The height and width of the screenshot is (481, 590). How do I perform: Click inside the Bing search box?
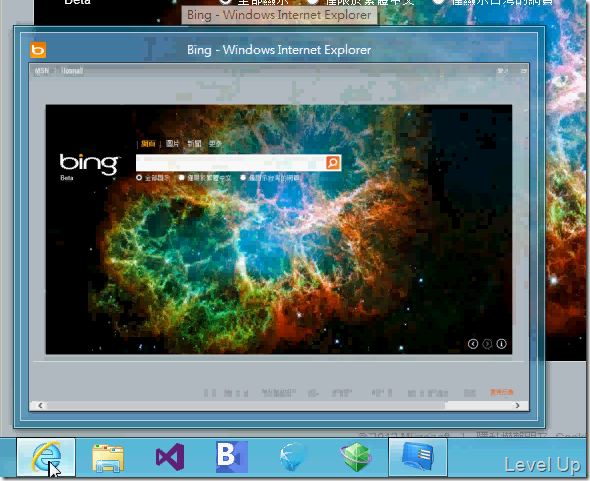[x=231, y=163]
